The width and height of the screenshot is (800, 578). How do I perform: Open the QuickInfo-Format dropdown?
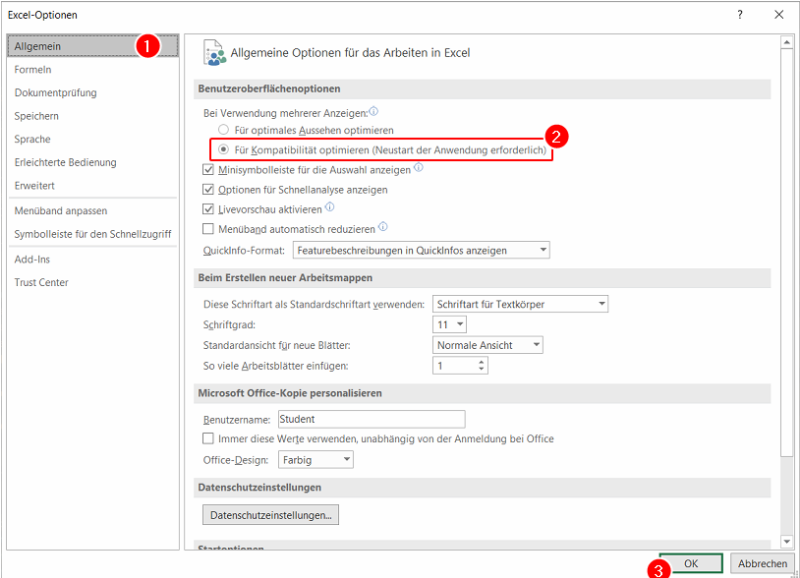pyautogui.click(x=421, y=250)
